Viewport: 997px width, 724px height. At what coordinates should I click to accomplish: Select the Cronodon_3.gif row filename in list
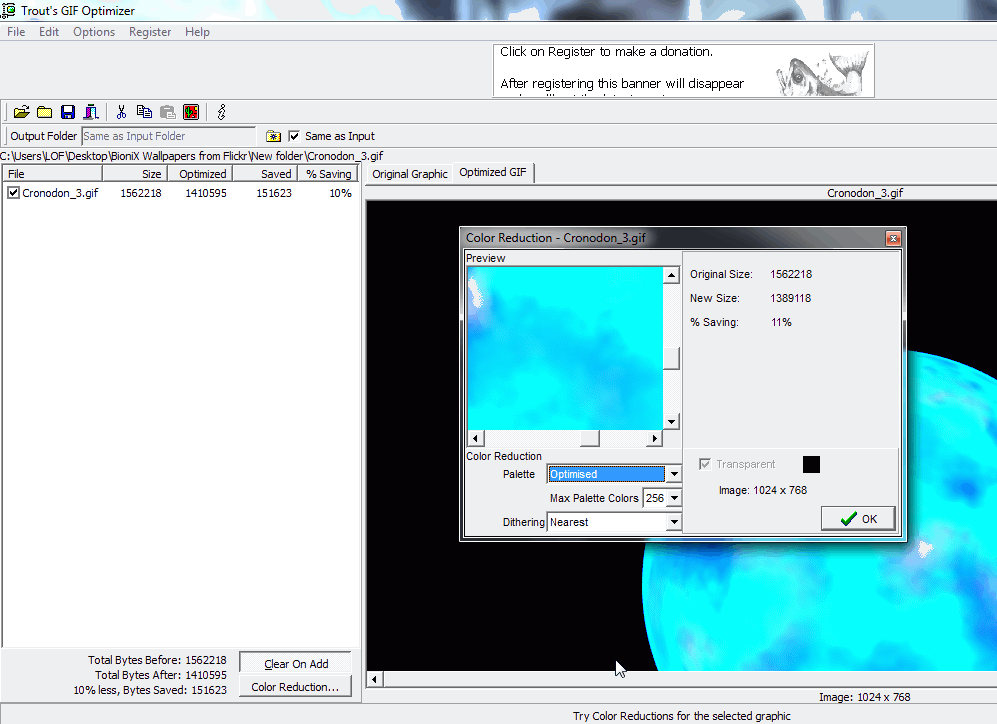click(x=60, y=193)
